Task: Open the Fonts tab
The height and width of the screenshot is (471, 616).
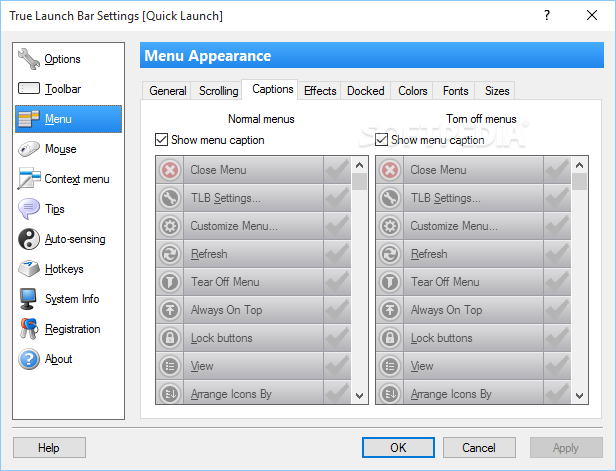Action: [455, 91]
